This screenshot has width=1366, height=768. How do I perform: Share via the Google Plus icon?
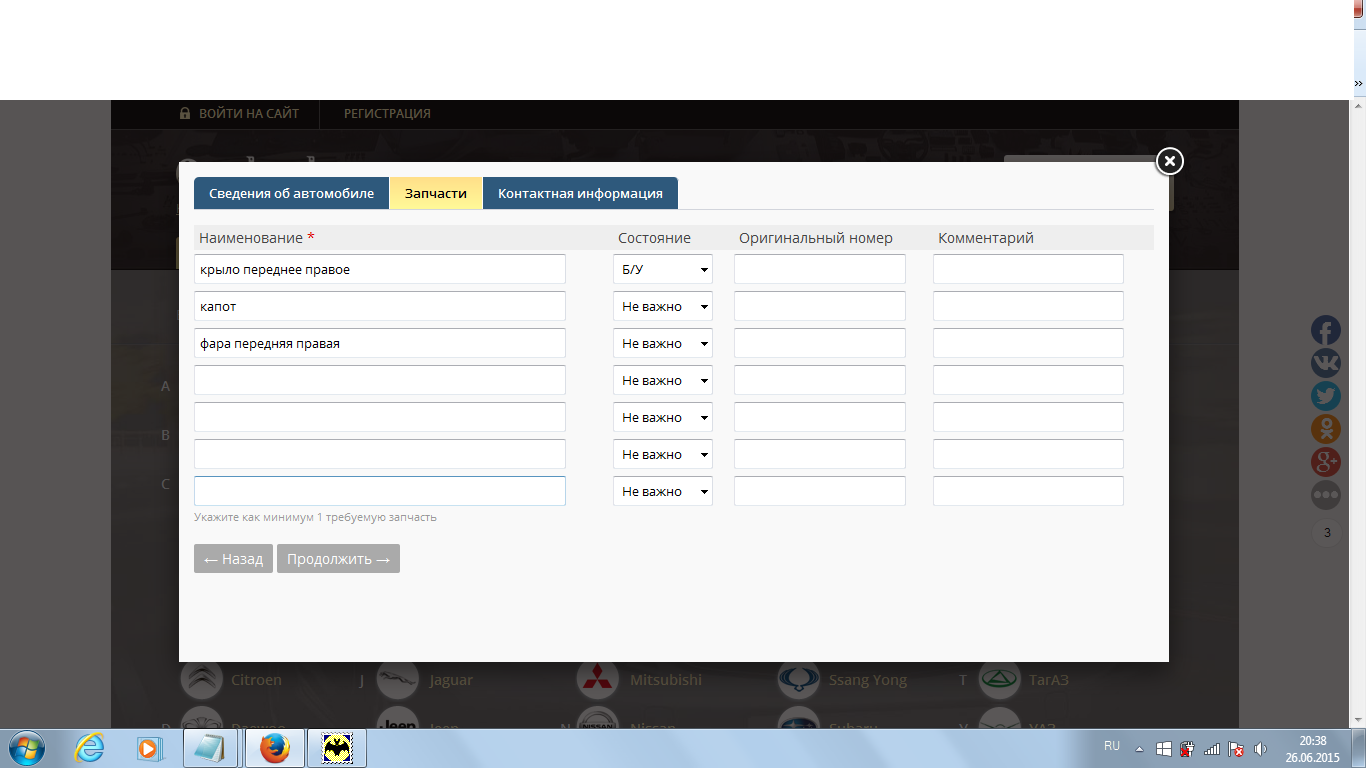click(1326, 462)
